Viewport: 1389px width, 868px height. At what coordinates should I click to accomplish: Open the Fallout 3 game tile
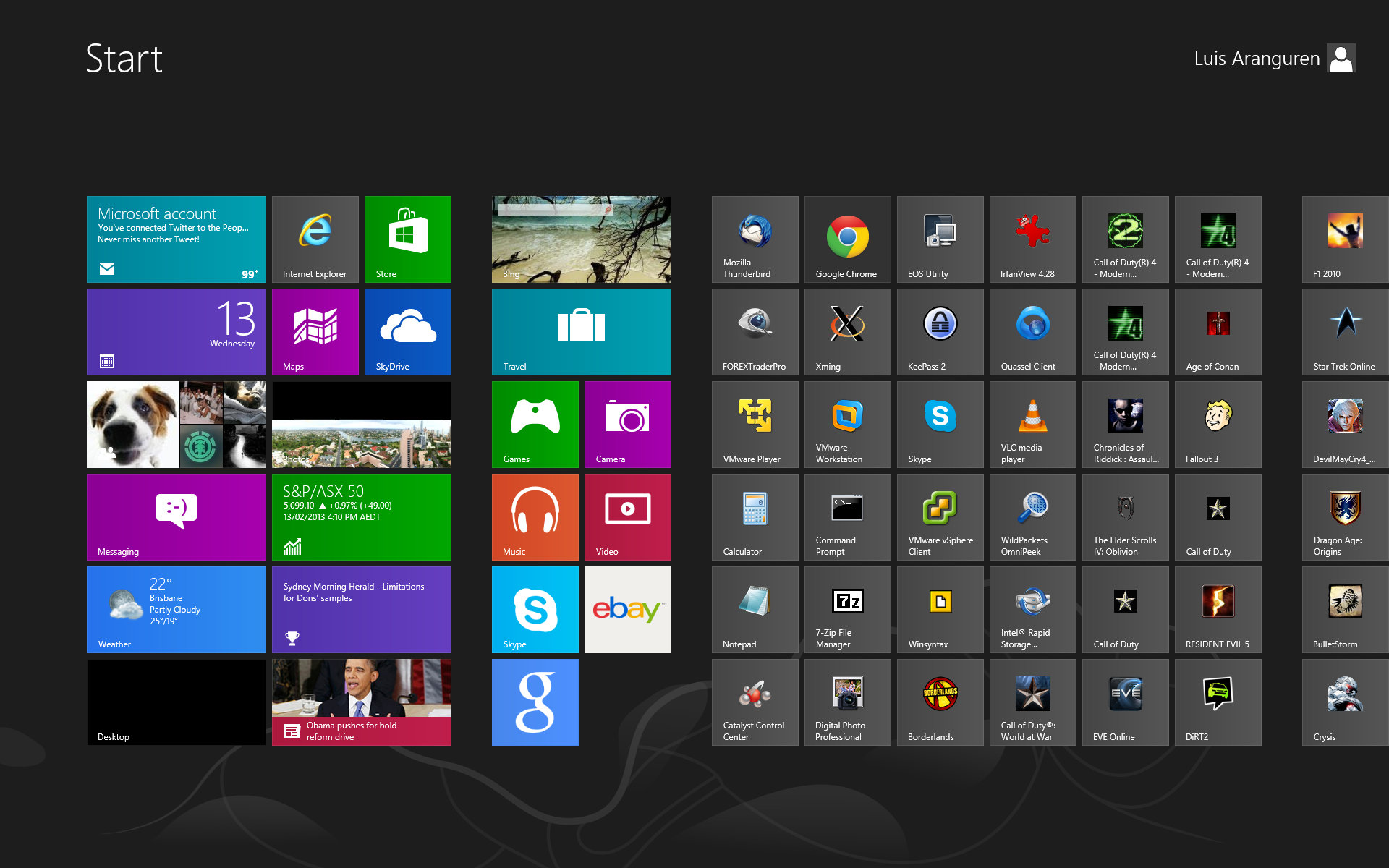1218,424
